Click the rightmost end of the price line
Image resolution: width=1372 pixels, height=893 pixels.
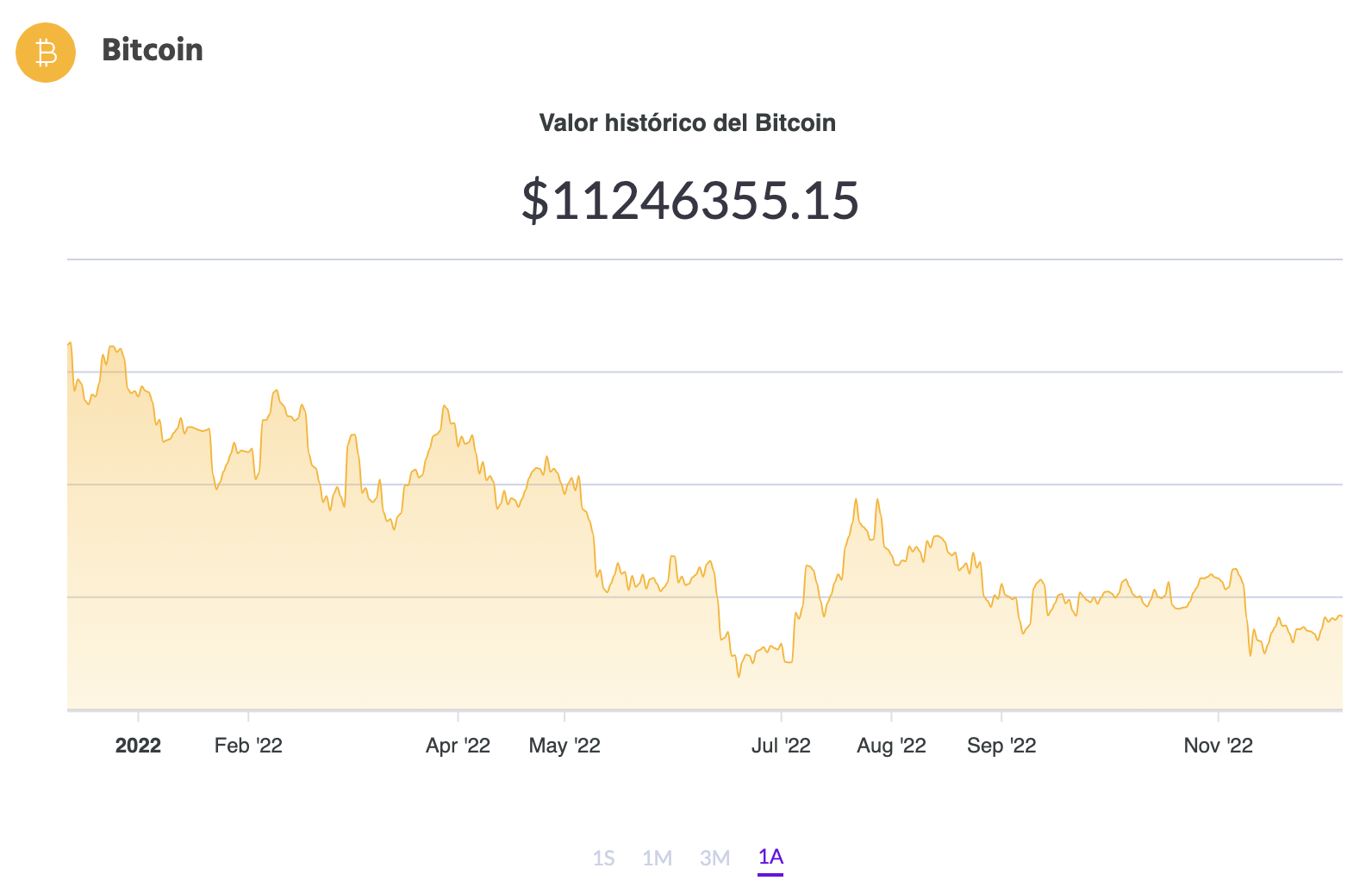pyautogui.click(x=1341, y=616)
